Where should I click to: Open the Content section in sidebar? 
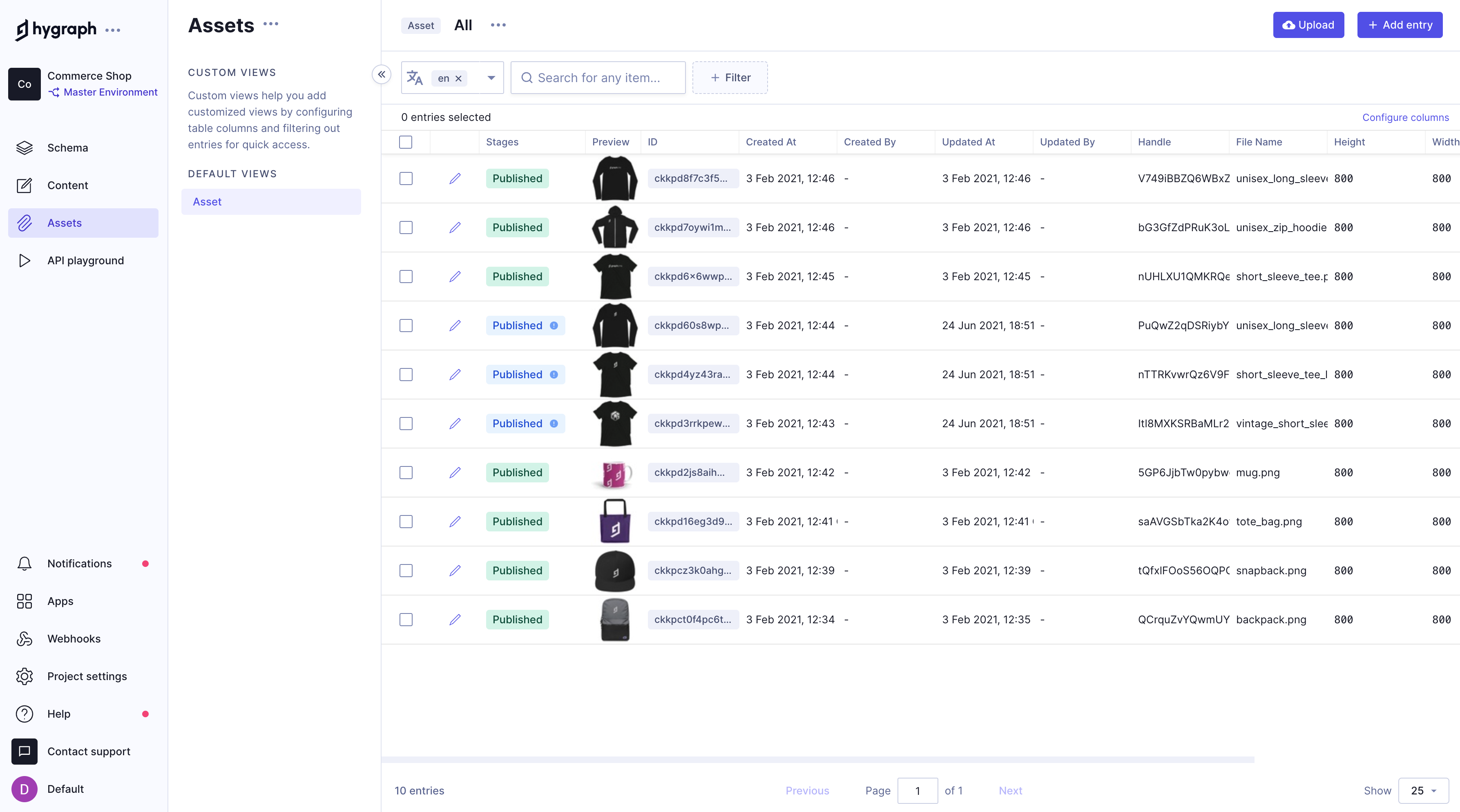click(x=67, y=185)
